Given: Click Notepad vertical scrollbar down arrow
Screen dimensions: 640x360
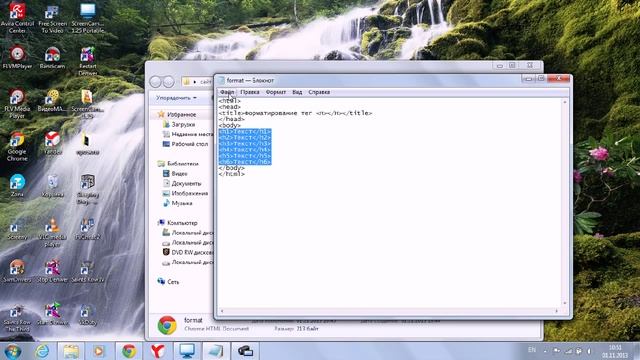Looking at the screenshot, I should click(565, 303).
